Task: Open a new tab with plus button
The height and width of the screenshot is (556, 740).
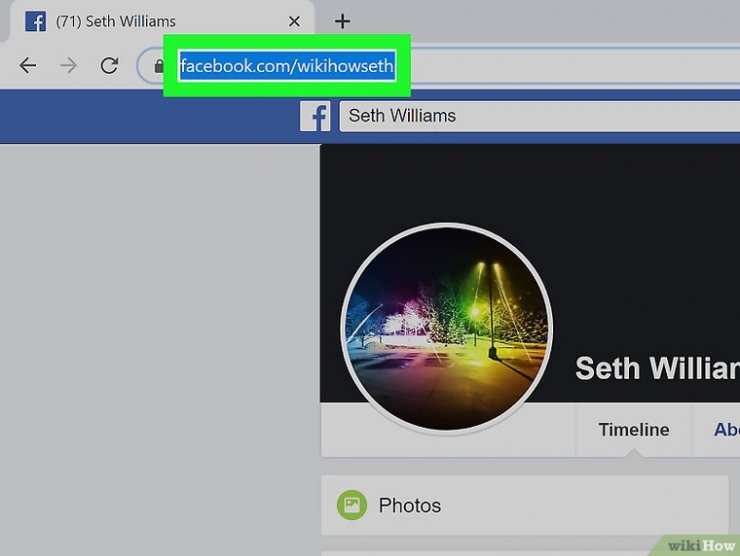Action: [x=342, y=21]
